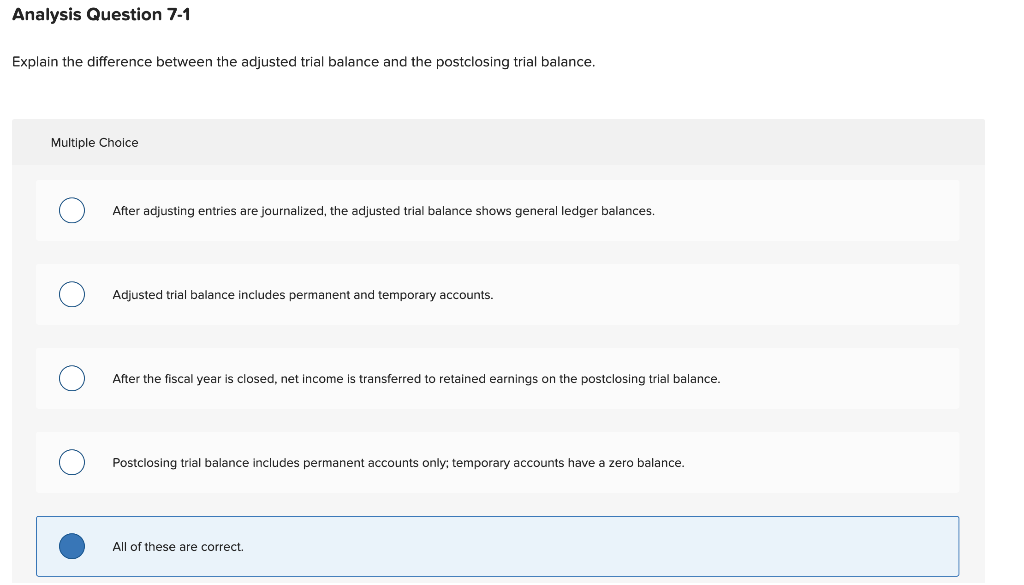Choose the answer mentioning retained earnings transfer
The width and height of the screenshot is (1024, 585).
point(417,378)
